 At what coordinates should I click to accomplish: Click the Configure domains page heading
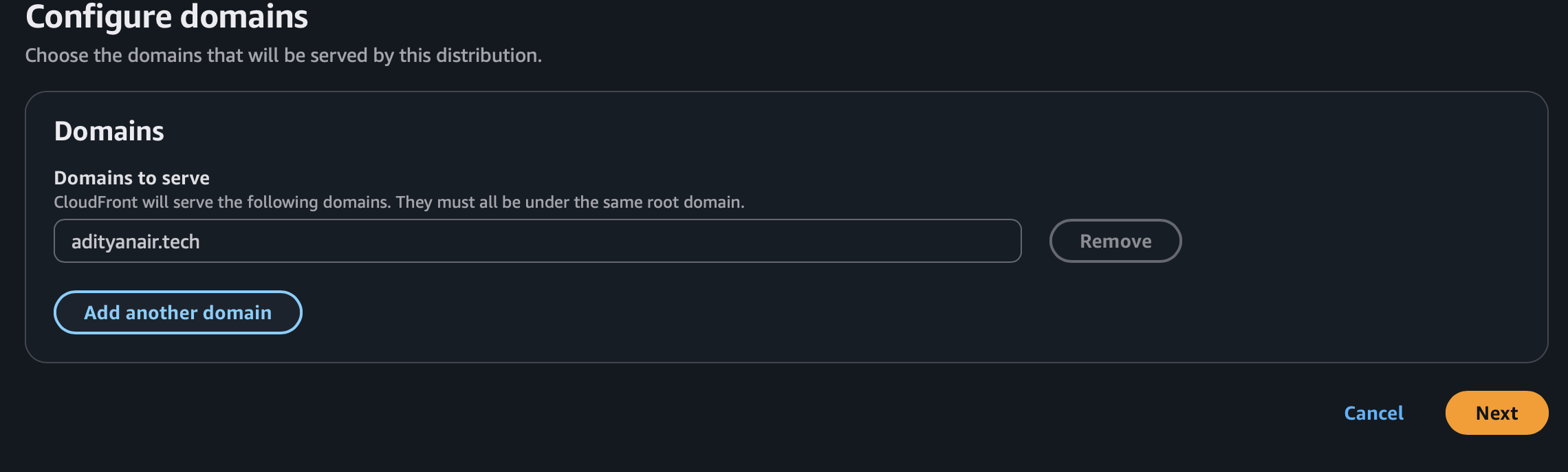[x=166, y=17]
